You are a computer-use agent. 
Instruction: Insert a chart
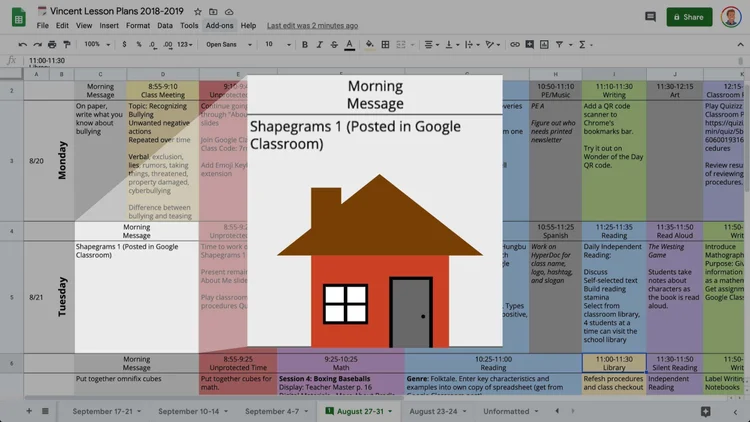[544, 44]
